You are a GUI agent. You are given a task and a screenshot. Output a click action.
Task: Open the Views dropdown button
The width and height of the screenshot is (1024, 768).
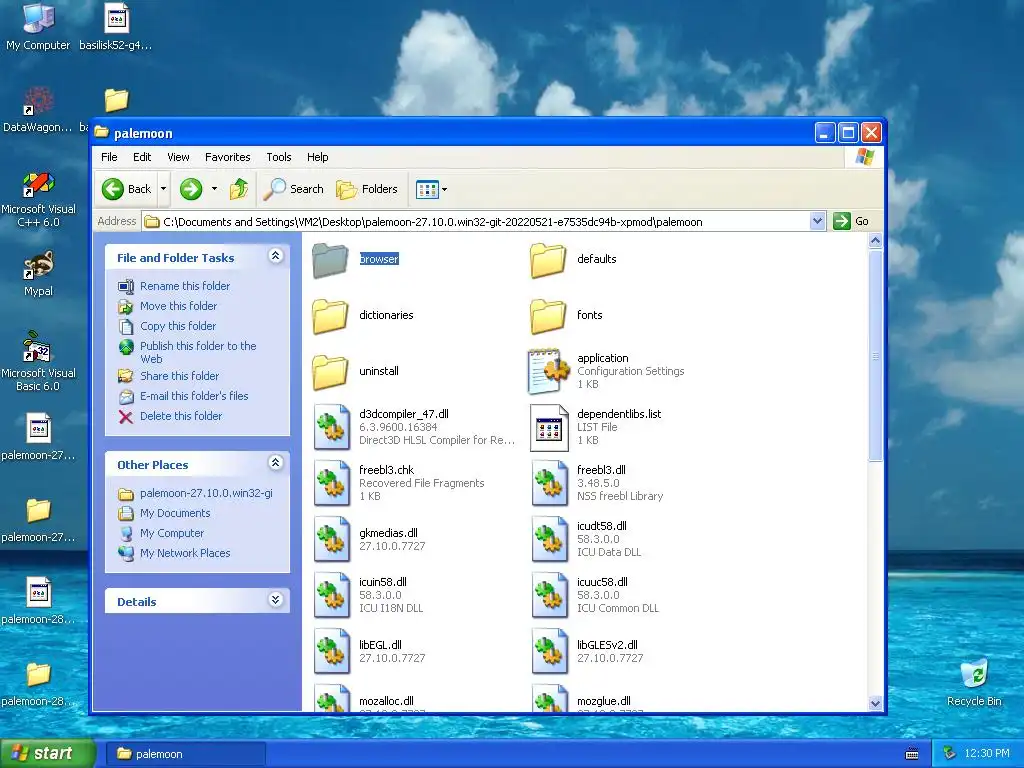point(431,189)
